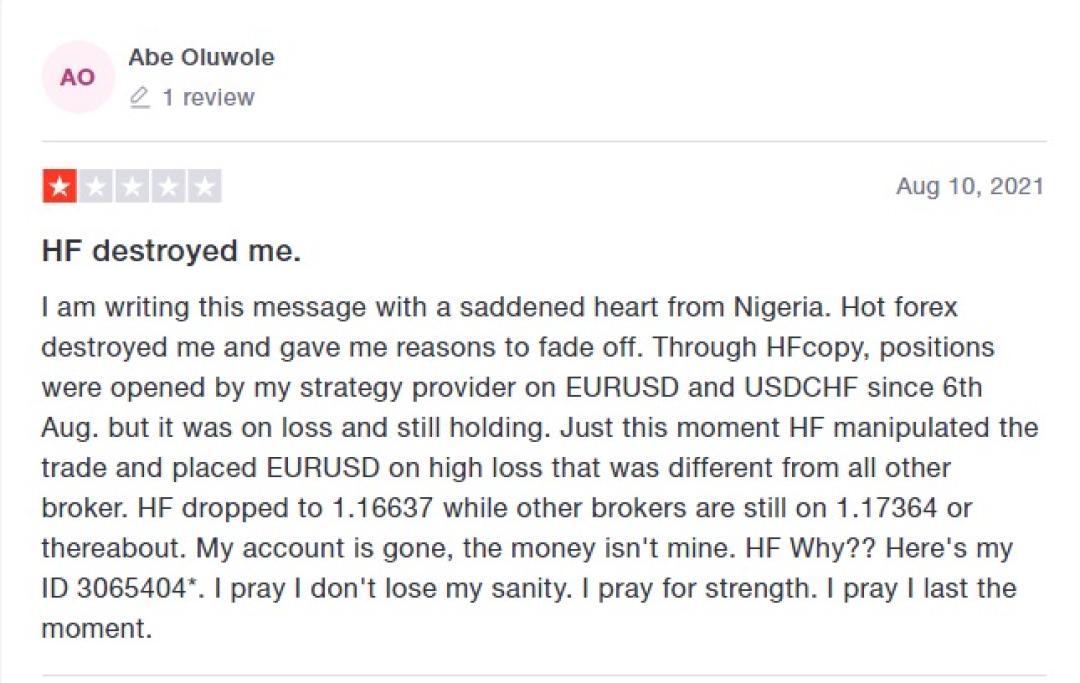Open the "HF destroyed me." review title
Image resolution: width=1080 pixels, height=683 pixels.
pos(171,251)
